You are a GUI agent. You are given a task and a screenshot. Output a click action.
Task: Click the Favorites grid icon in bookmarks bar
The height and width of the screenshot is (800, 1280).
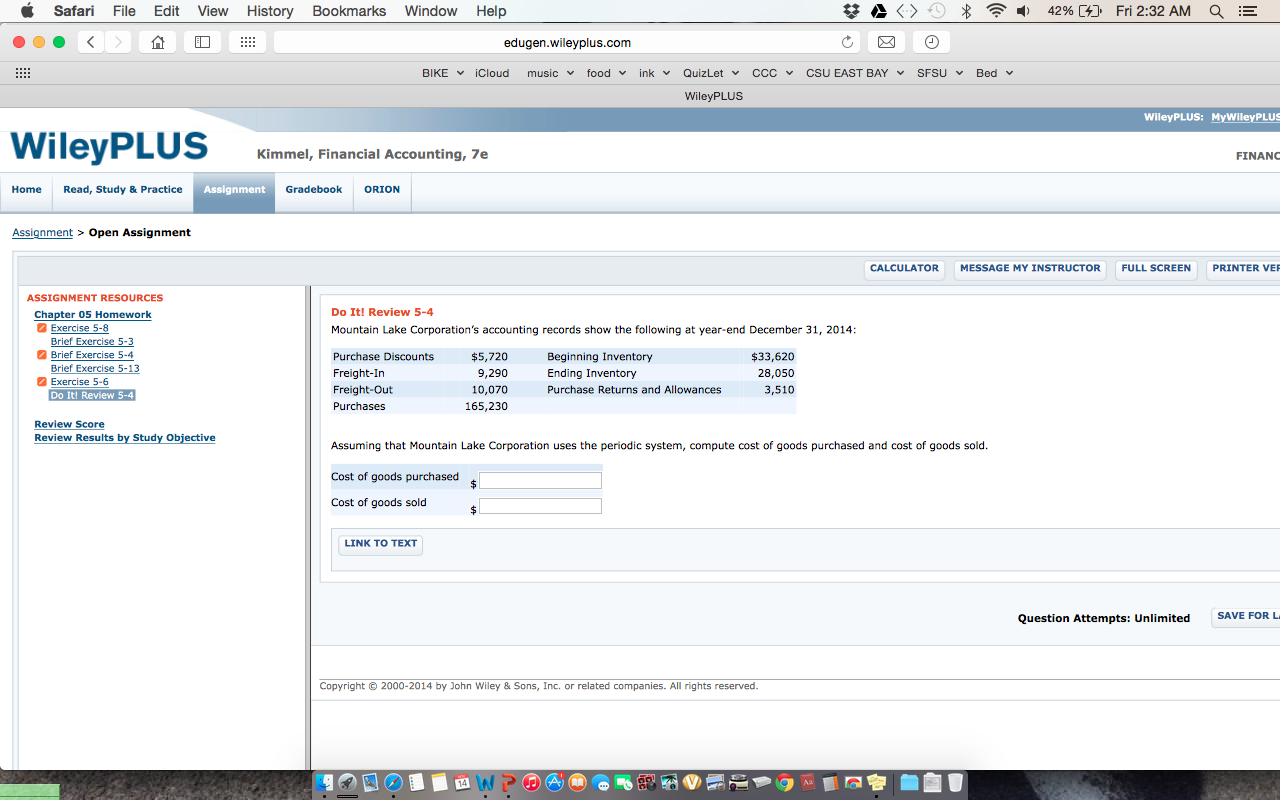coord(22,73)
